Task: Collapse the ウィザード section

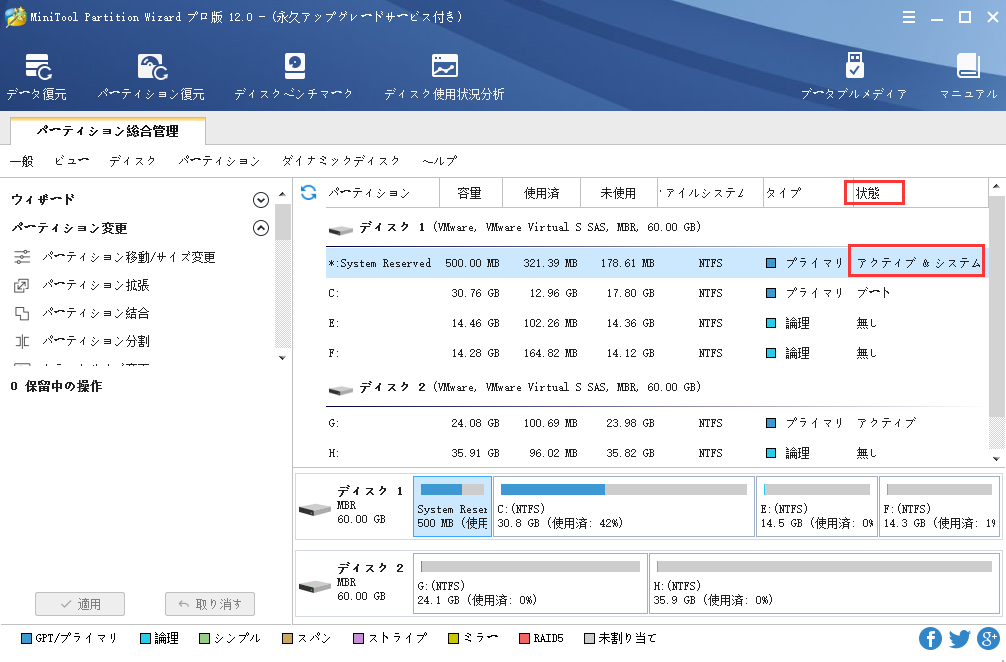Action: 260,198
